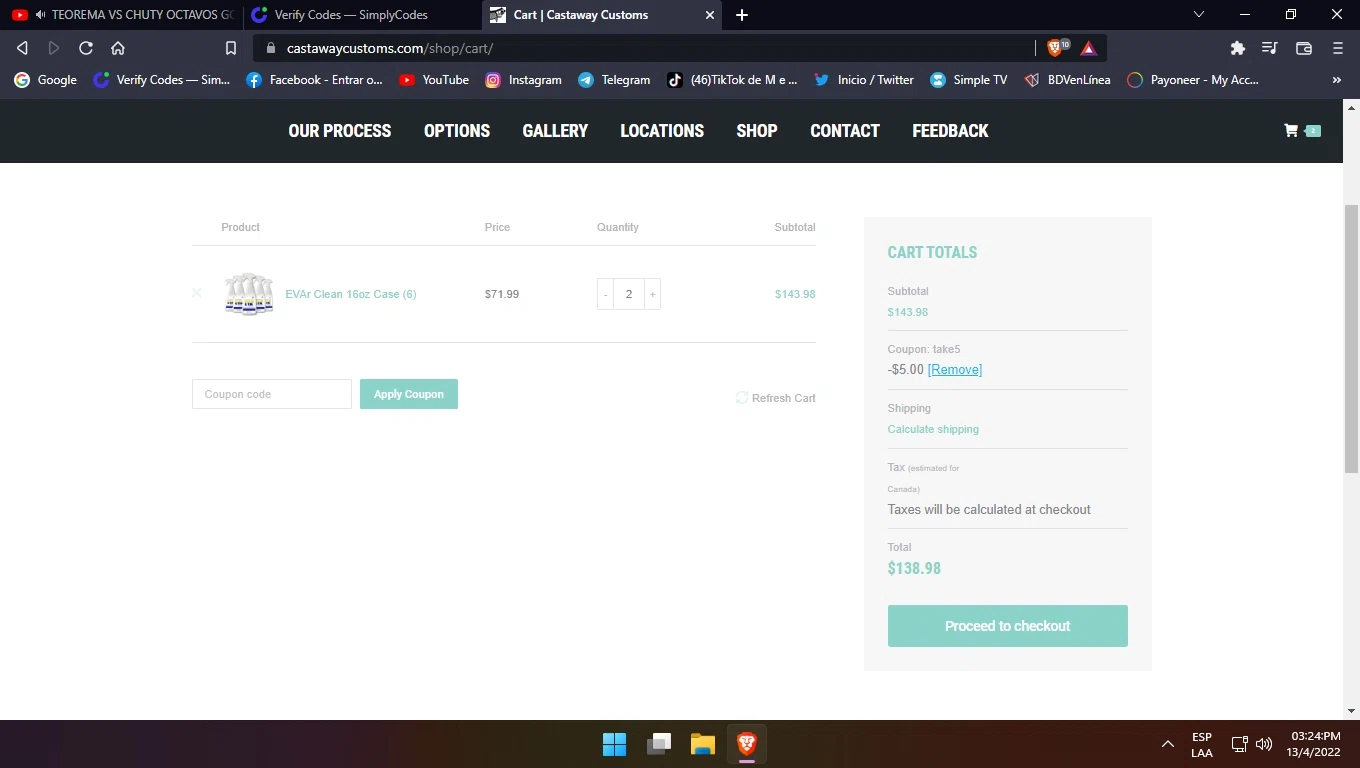Click Proceed to checkout

coord(1008,626)
